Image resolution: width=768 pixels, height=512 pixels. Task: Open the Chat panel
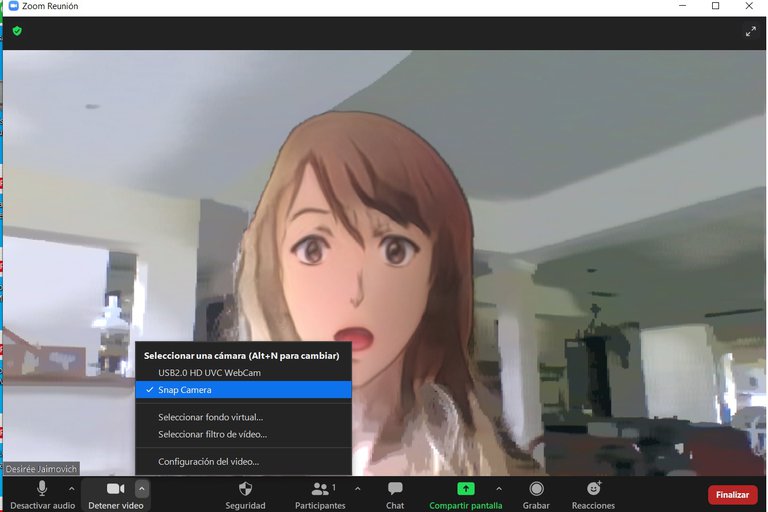(395, 495)
